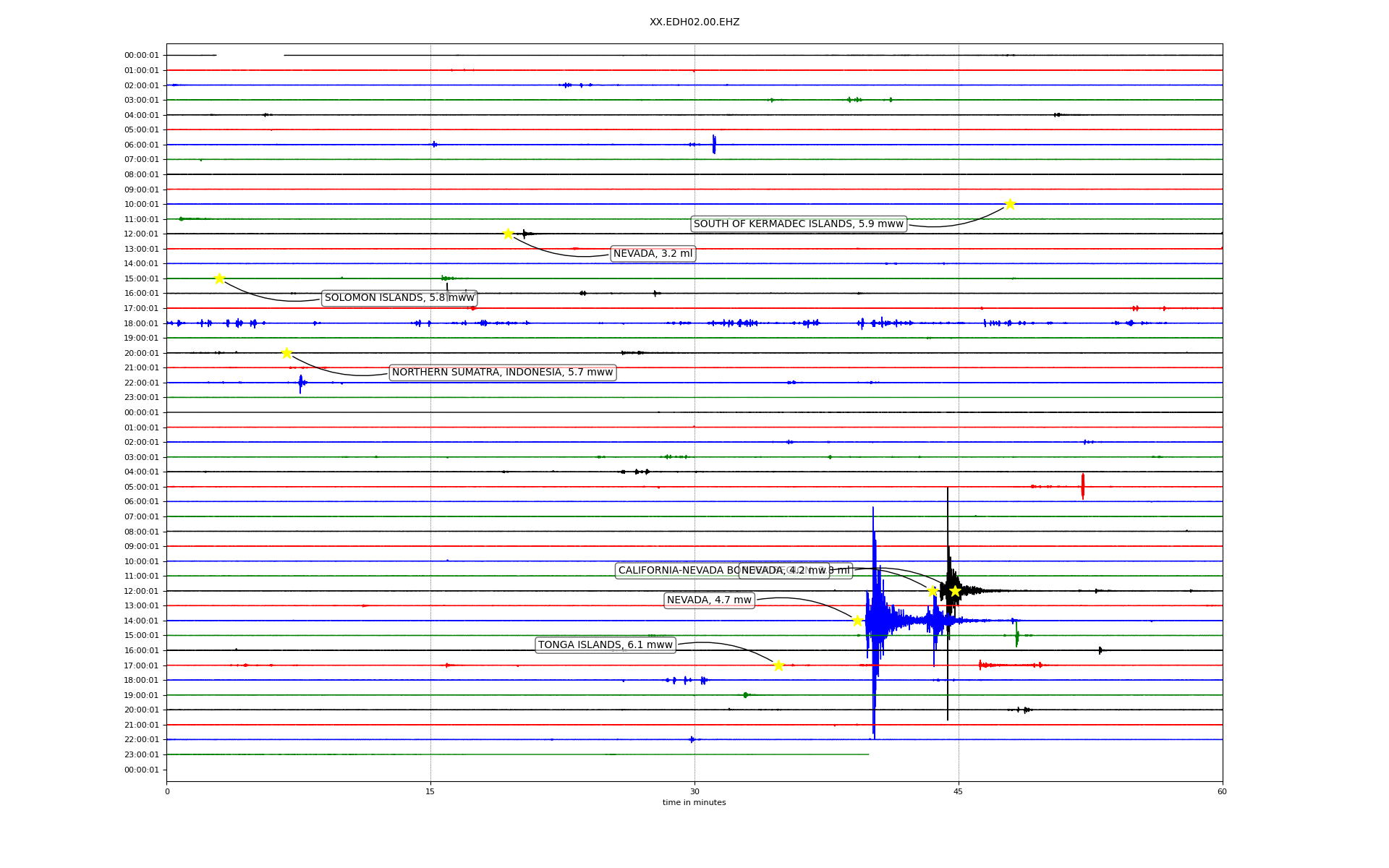Click the NORTHERN SUMATRA, INDONESIA label box

[502, 373]
